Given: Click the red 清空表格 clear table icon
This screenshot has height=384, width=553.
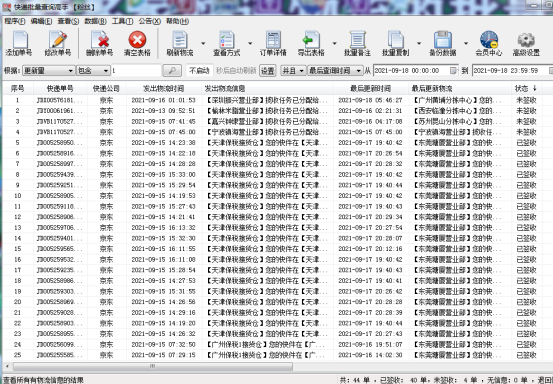Looking at the screenshot, I should pos(137,43).
